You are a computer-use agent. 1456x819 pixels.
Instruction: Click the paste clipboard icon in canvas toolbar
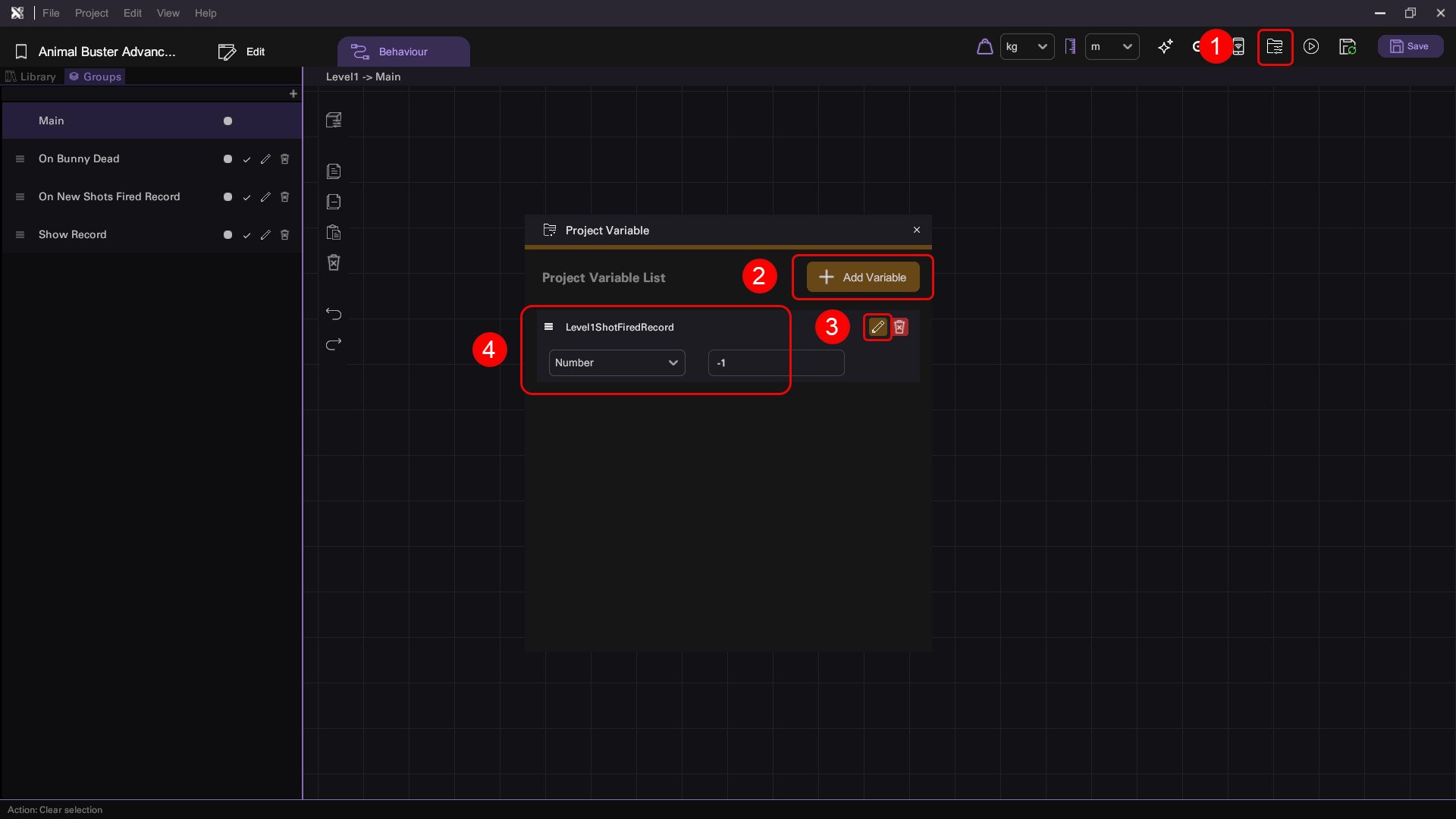(x=334, y=232)
